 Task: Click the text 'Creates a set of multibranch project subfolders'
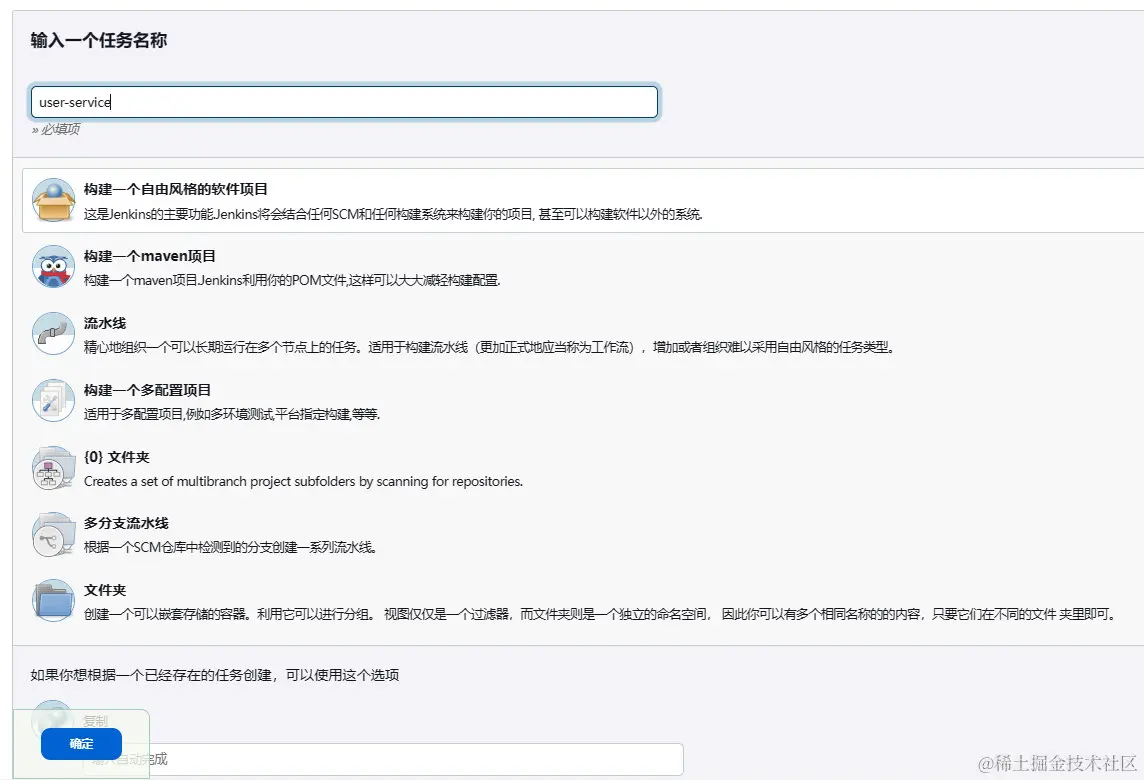click(303, 482)
